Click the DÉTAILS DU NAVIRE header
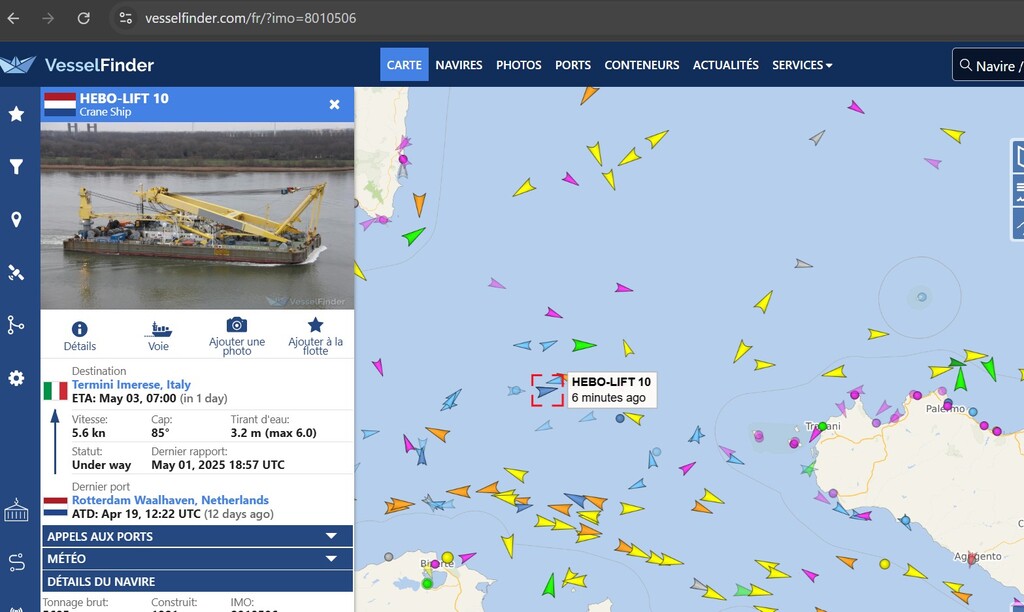 [x=197, y=581]
